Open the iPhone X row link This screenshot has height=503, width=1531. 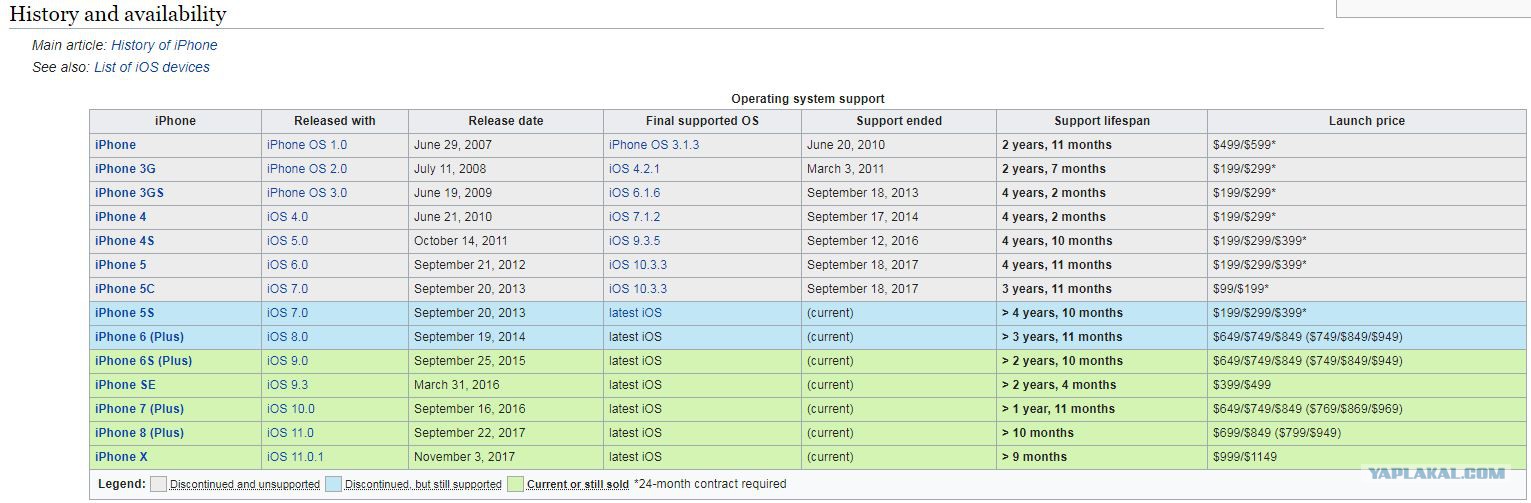tap(121, 457)
